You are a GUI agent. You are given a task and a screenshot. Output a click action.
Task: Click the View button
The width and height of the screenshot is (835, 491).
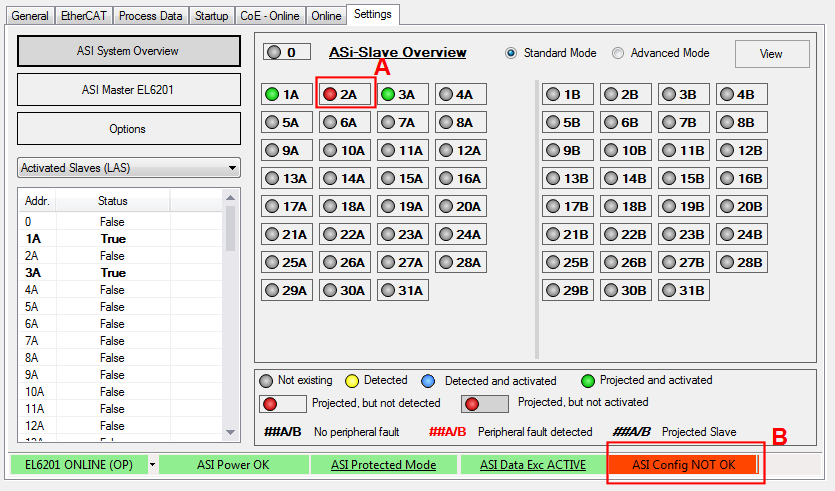point(772,54)
